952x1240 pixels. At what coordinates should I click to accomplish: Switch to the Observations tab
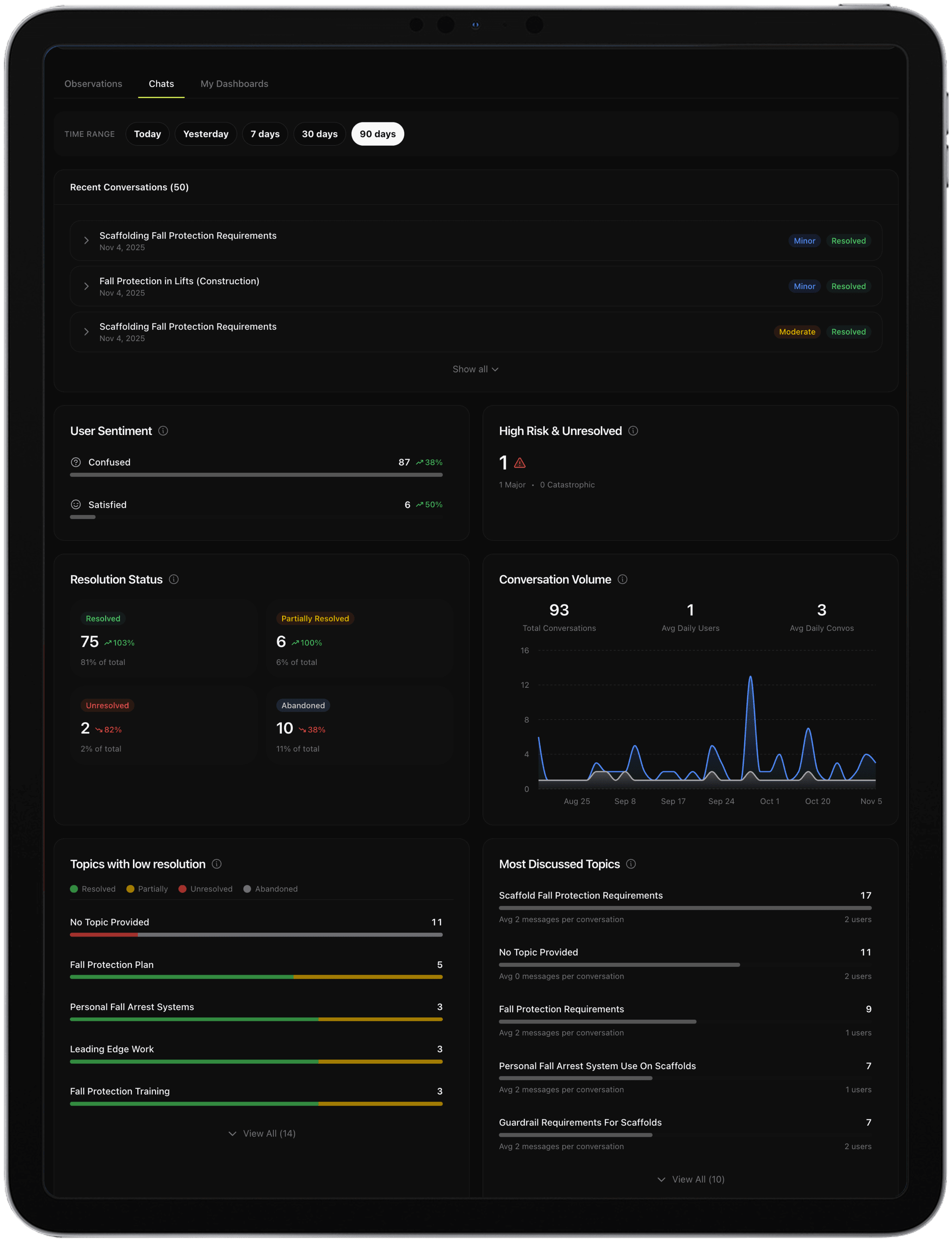(x=93, y=83)
